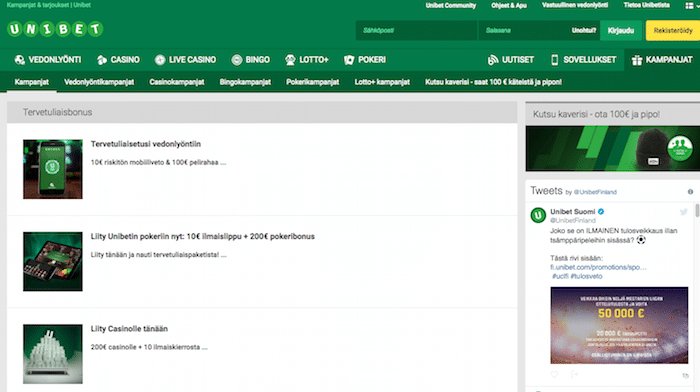Open Liity Casinolle tänään offer
This screenshot has height=392, width=700.
(x=129, y=329)
